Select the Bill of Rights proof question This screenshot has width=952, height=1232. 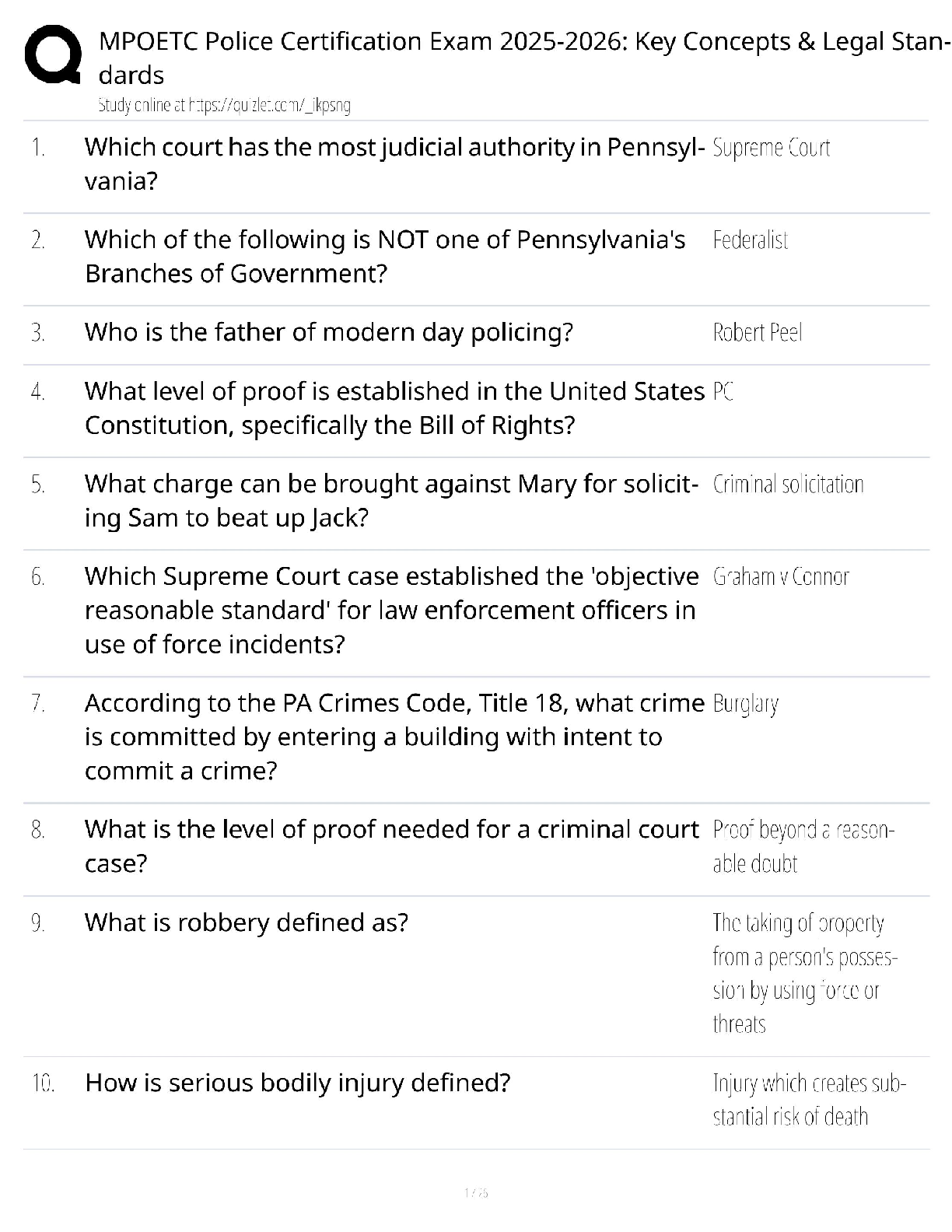coord(394,408)
